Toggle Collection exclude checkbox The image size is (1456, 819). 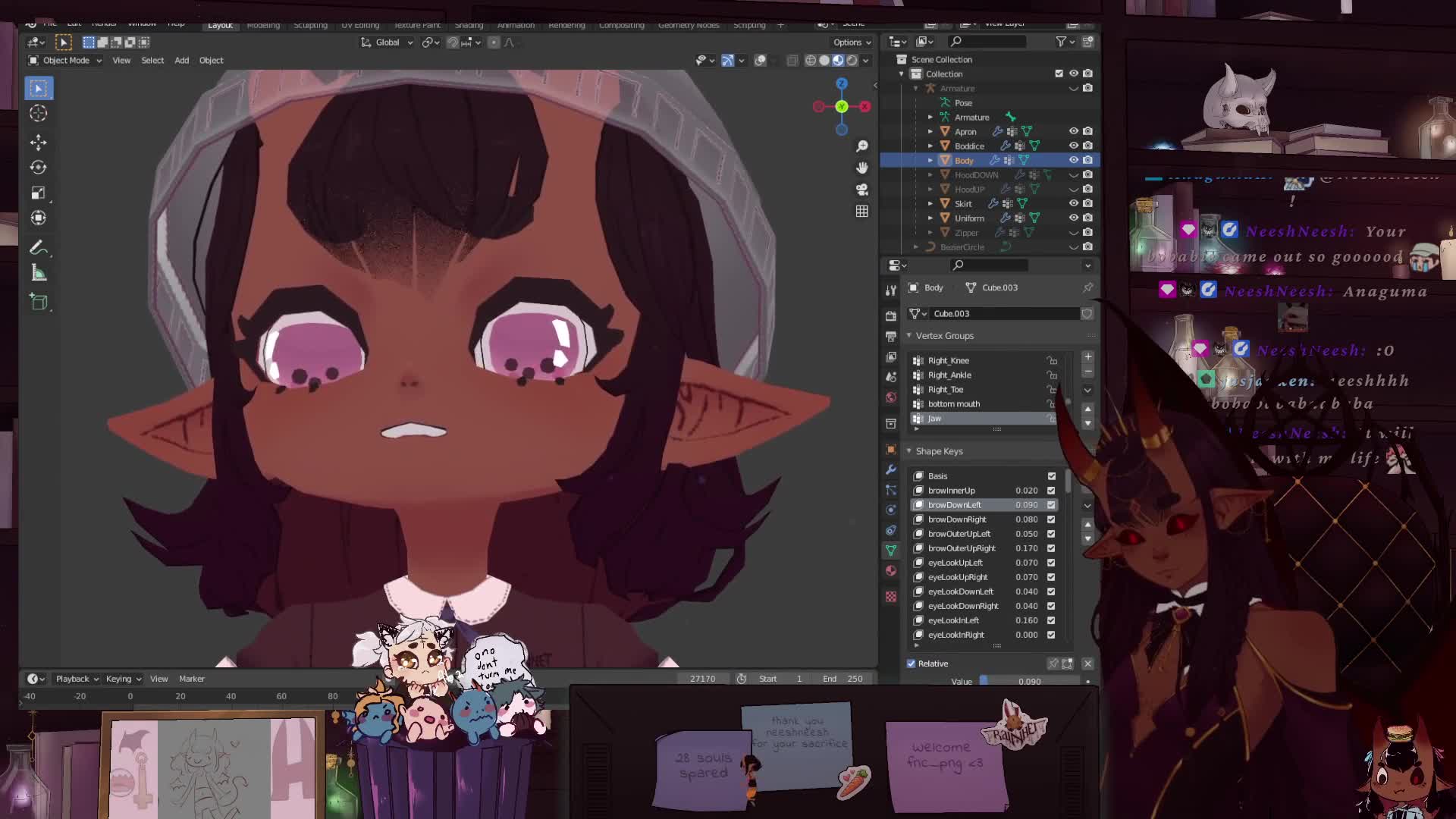(1059, 74)
